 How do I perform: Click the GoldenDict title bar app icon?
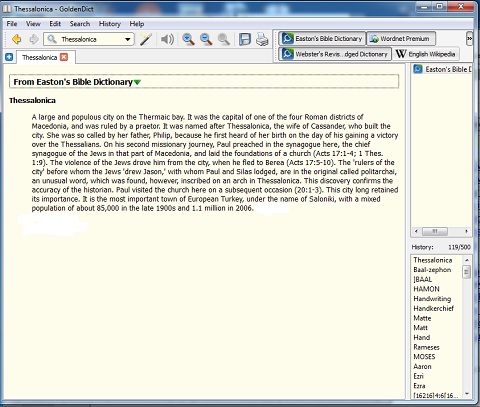click(7, 9)
